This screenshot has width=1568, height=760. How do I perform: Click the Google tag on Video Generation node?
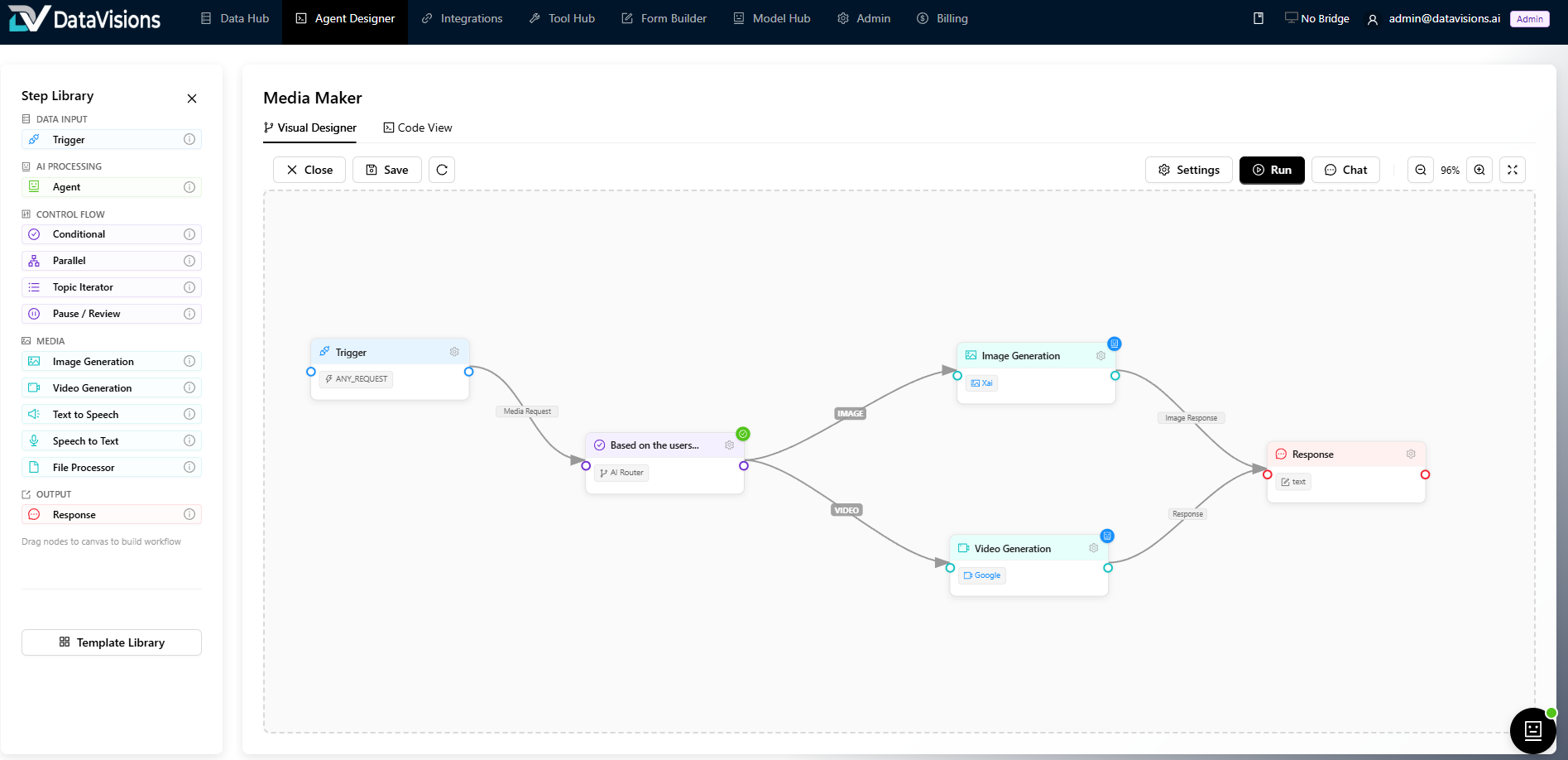point(982,575)
